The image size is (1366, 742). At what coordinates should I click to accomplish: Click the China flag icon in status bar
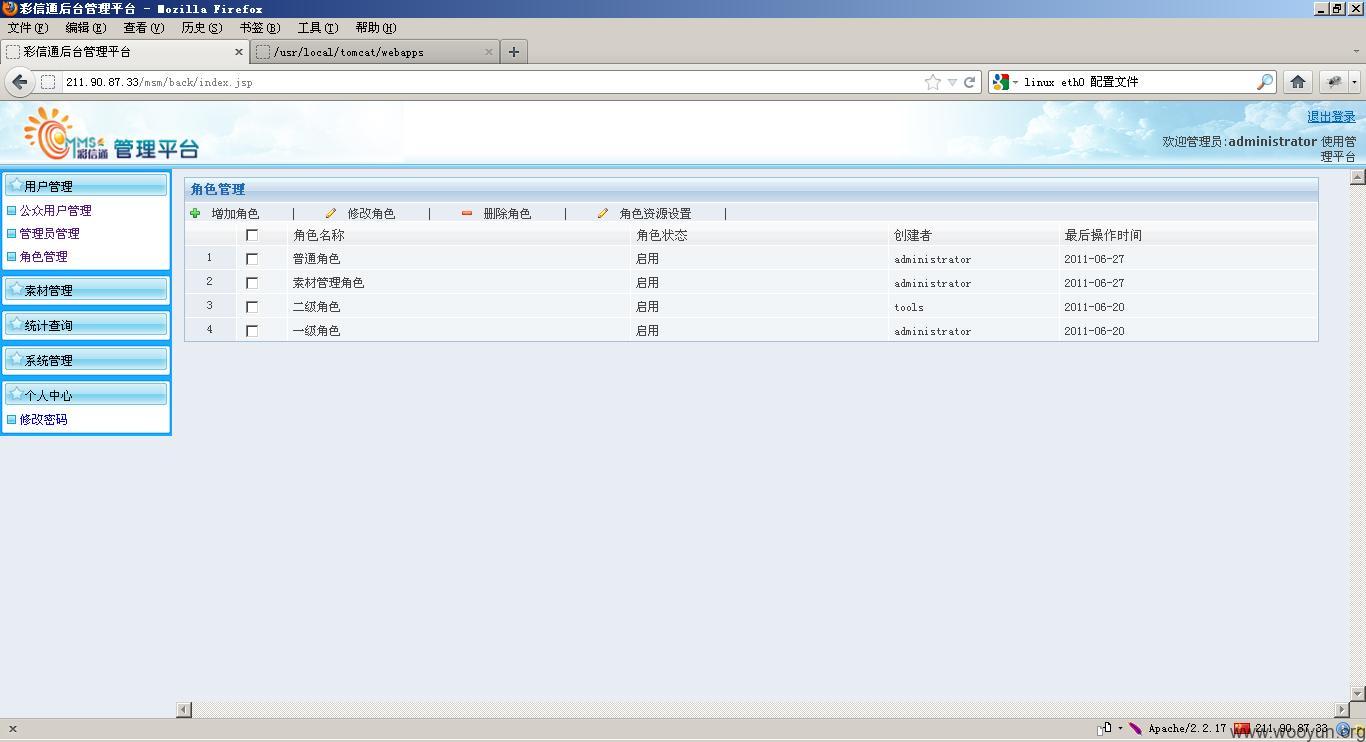click(1242, 729)
